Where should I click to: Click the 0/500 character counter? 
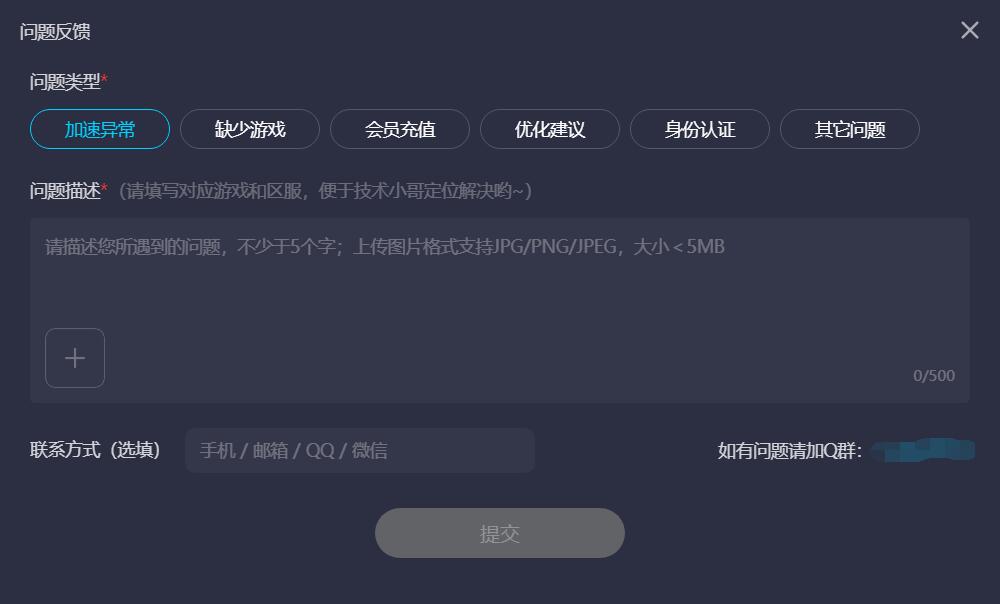pyautogui.click(x=934, y=376)
